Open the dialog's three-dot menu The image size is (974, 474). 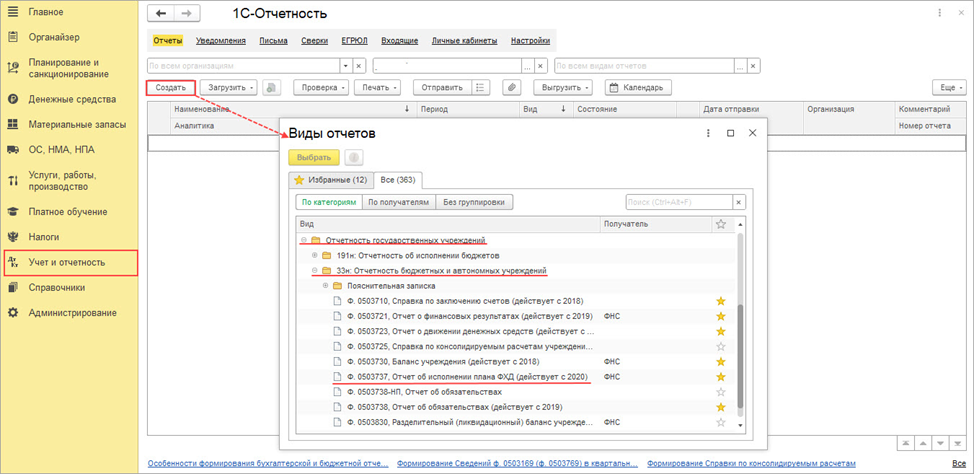[708, 133]
